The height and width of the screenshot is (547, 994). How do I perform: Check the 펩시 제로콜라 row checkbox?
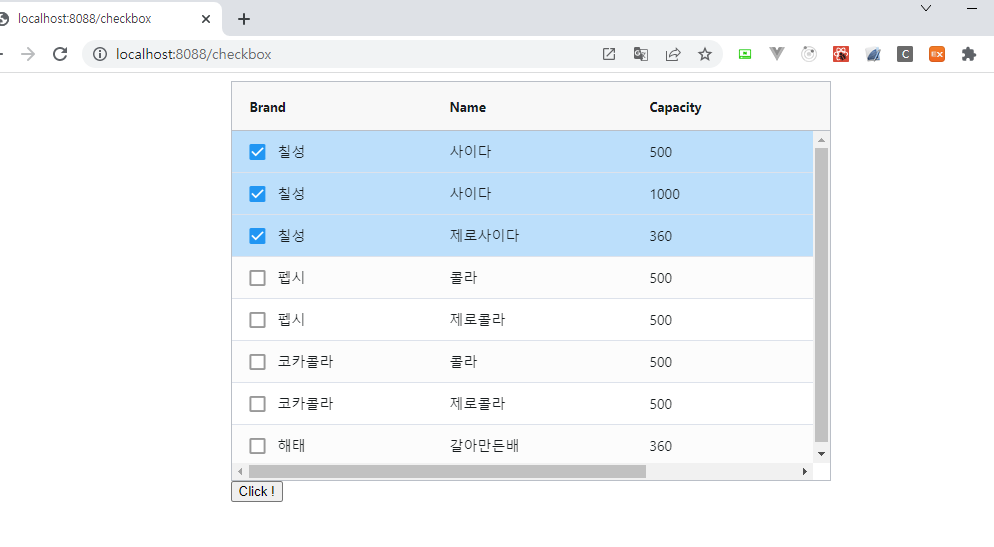click(257, 320)
